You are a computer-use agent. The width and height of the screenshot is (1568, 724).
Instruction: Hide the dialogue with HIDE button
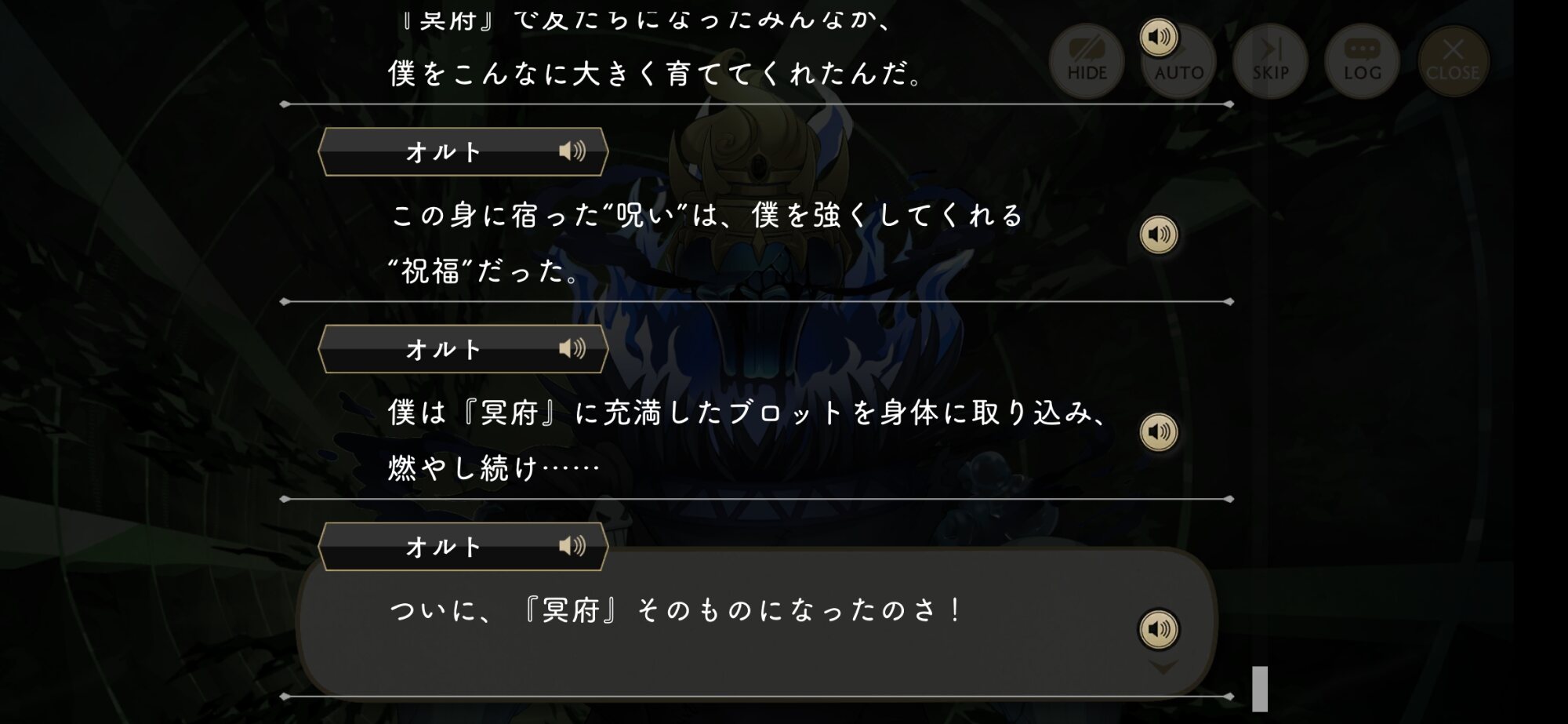(1087, 61)
